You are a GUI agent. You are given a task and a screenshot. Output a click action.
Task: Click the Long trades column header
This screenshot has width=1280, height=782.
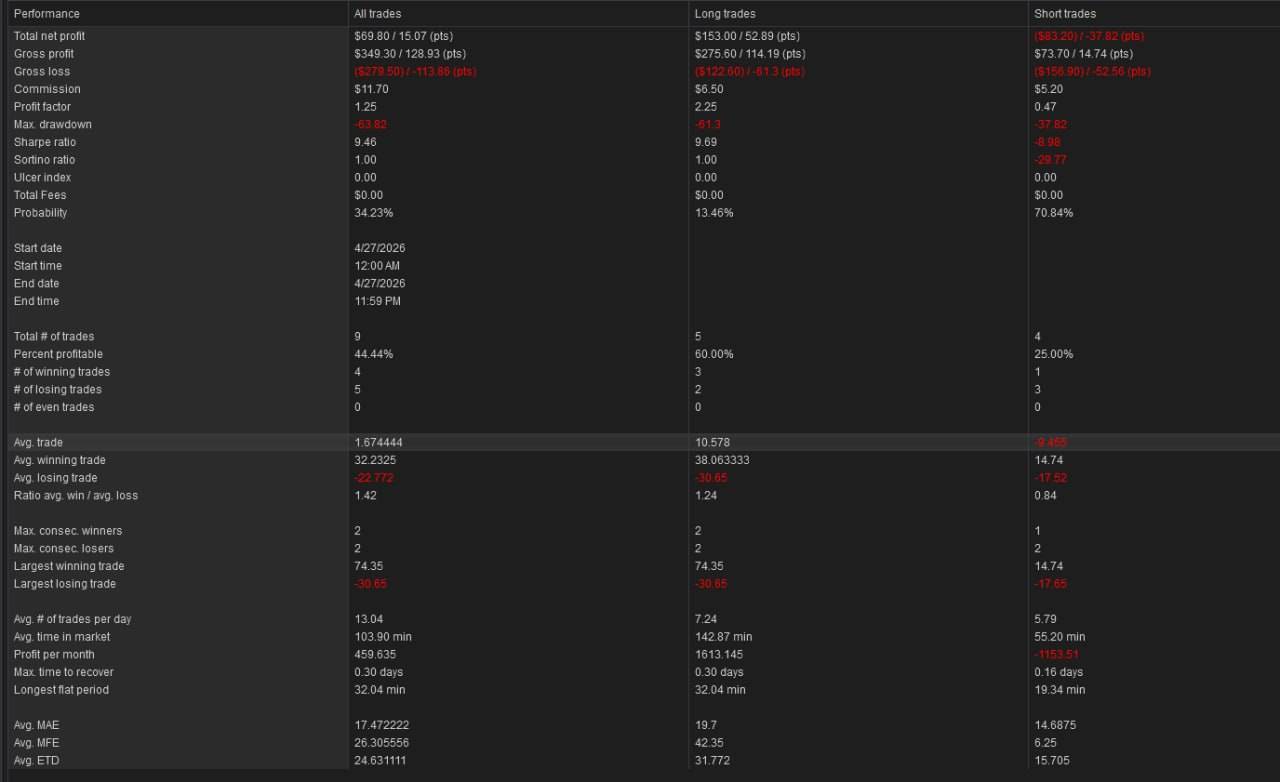tap(725, 14)
